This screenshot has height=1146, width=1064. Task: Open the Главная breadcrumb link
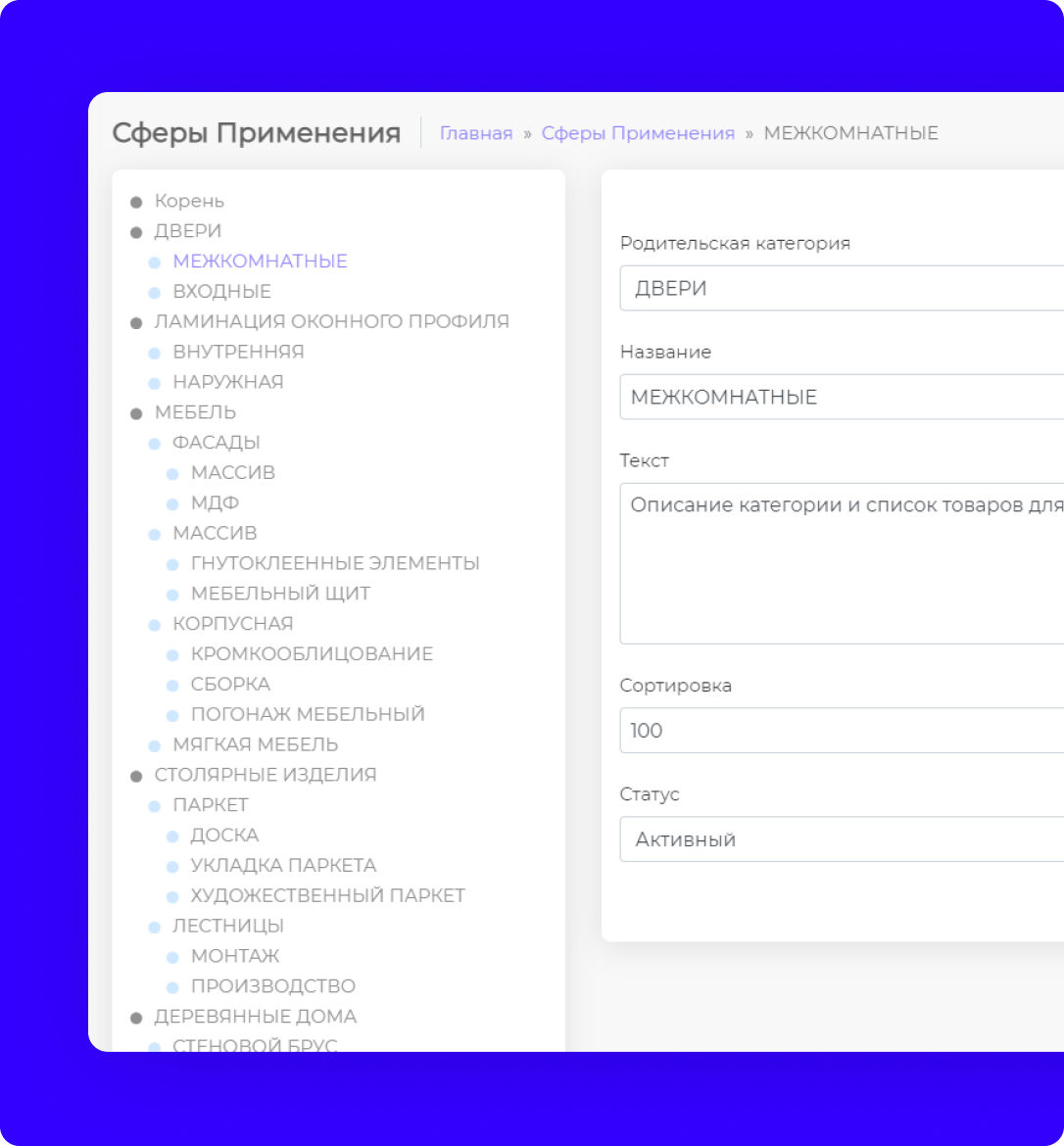[x=475, y=133]
